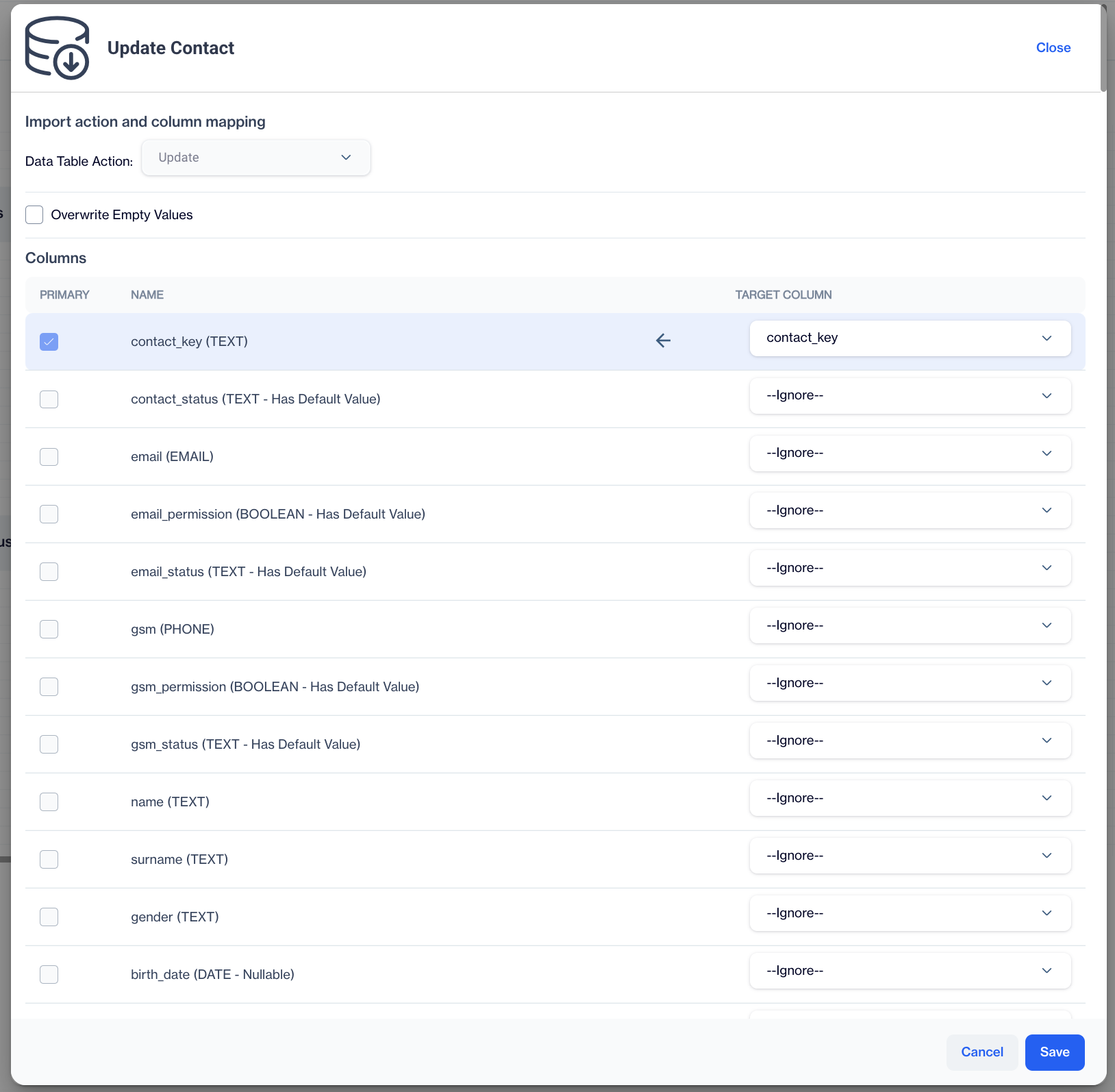Viewport: 1115px width, 1092px height.
Task: Check primary box for gsm (PHONE)
Action: pos(49,629)
